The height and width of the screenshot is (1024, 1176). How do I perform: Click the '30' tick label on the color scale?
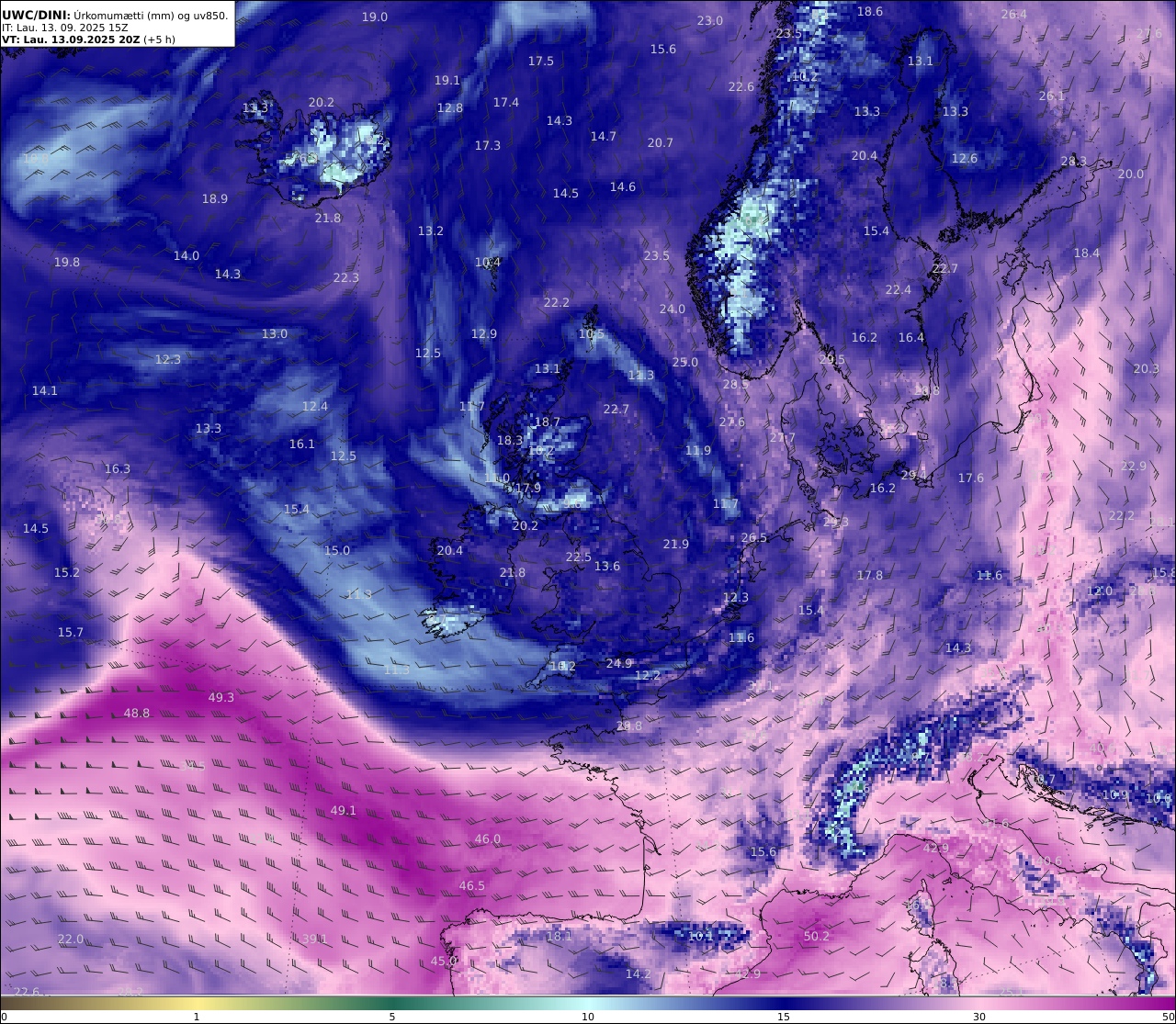[979, 1017]
